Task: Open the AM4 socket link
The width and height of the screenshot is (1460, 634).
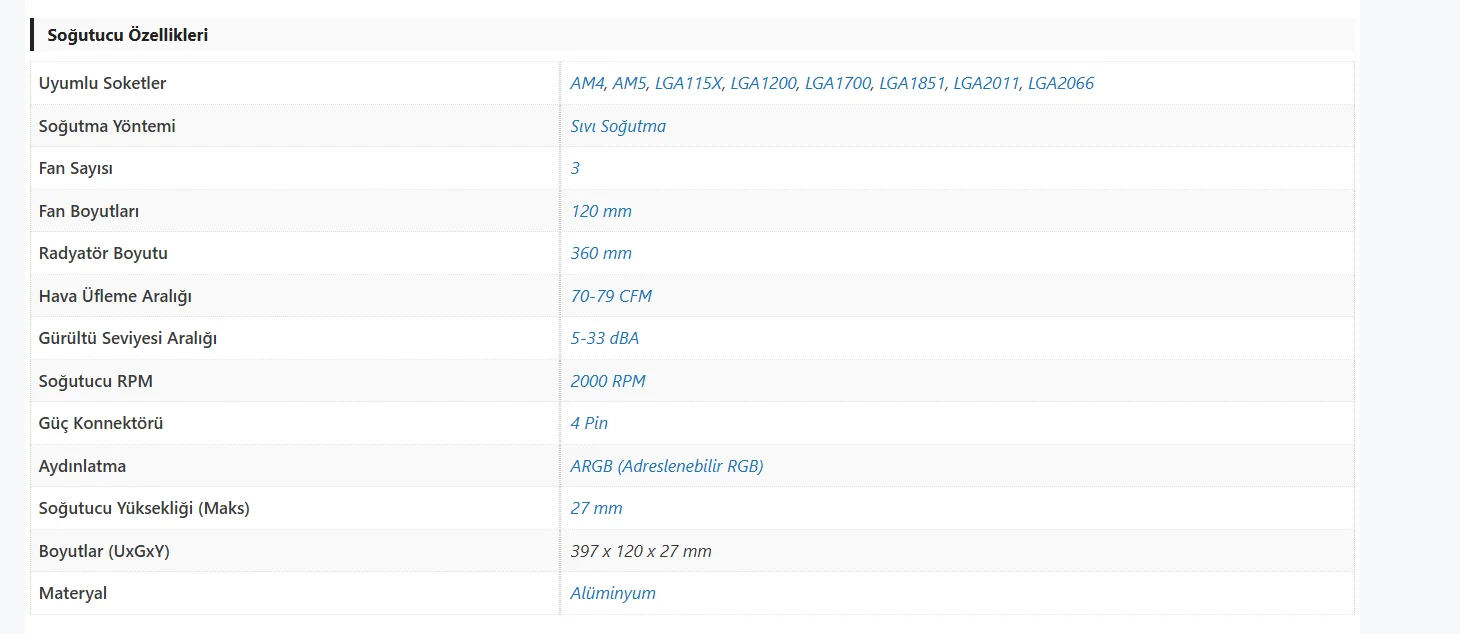Action: click(x=587, y=83)
